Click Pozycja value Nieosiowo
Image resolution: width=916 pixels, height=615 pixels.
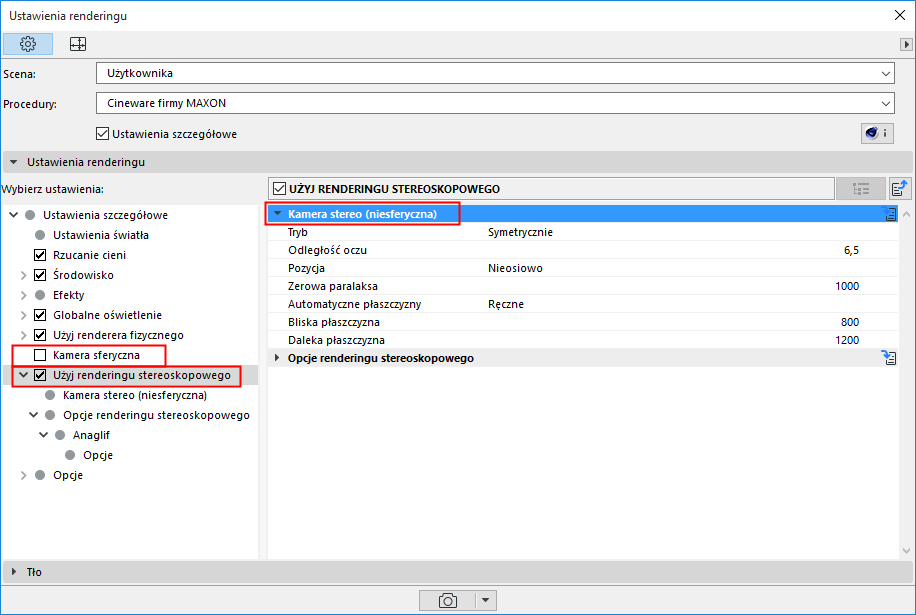pos(515,269)
